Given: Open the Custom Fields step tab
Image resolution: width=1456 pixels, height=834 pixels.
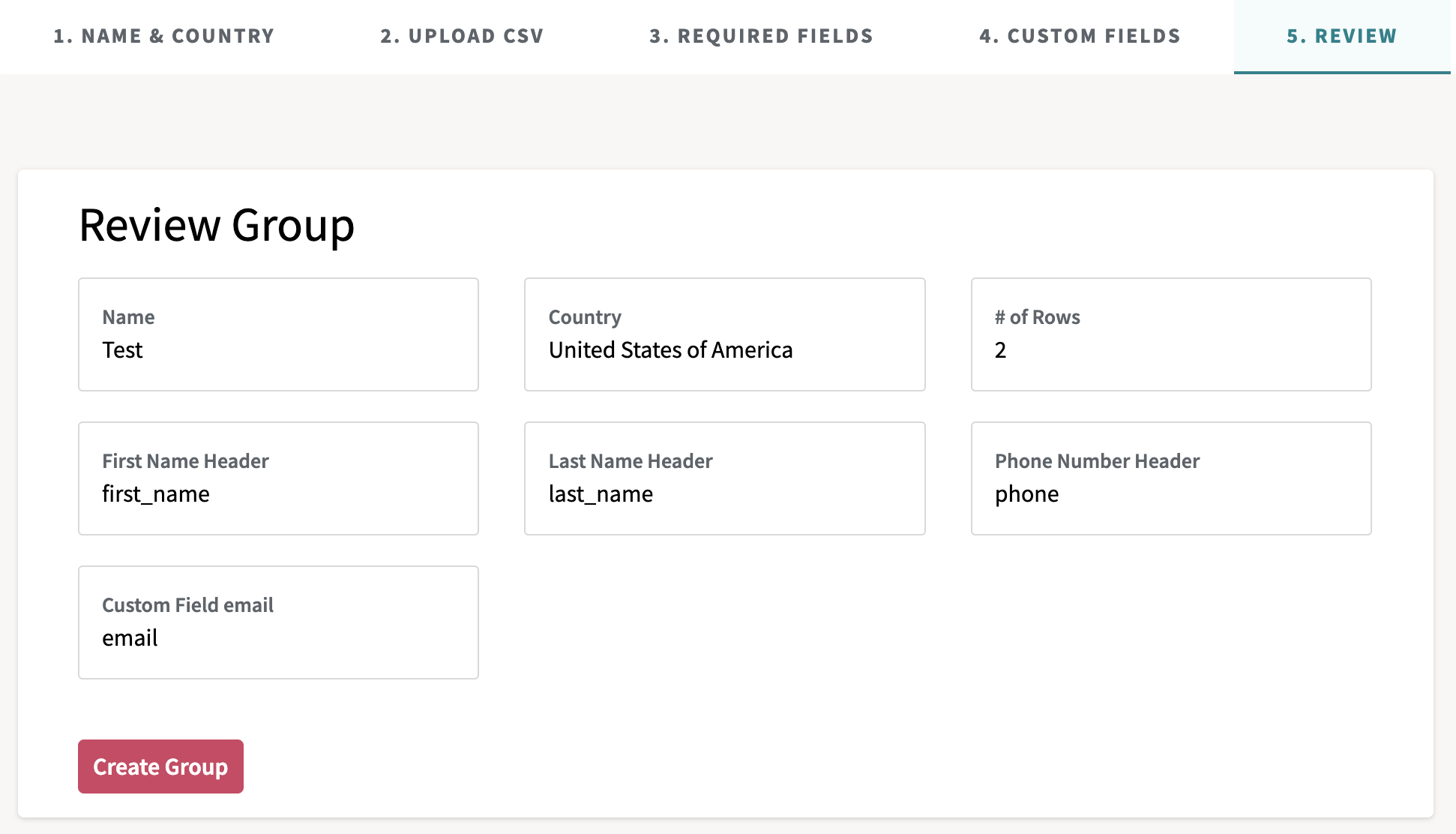Looking at the screenshot, I should coord(1080,36).
